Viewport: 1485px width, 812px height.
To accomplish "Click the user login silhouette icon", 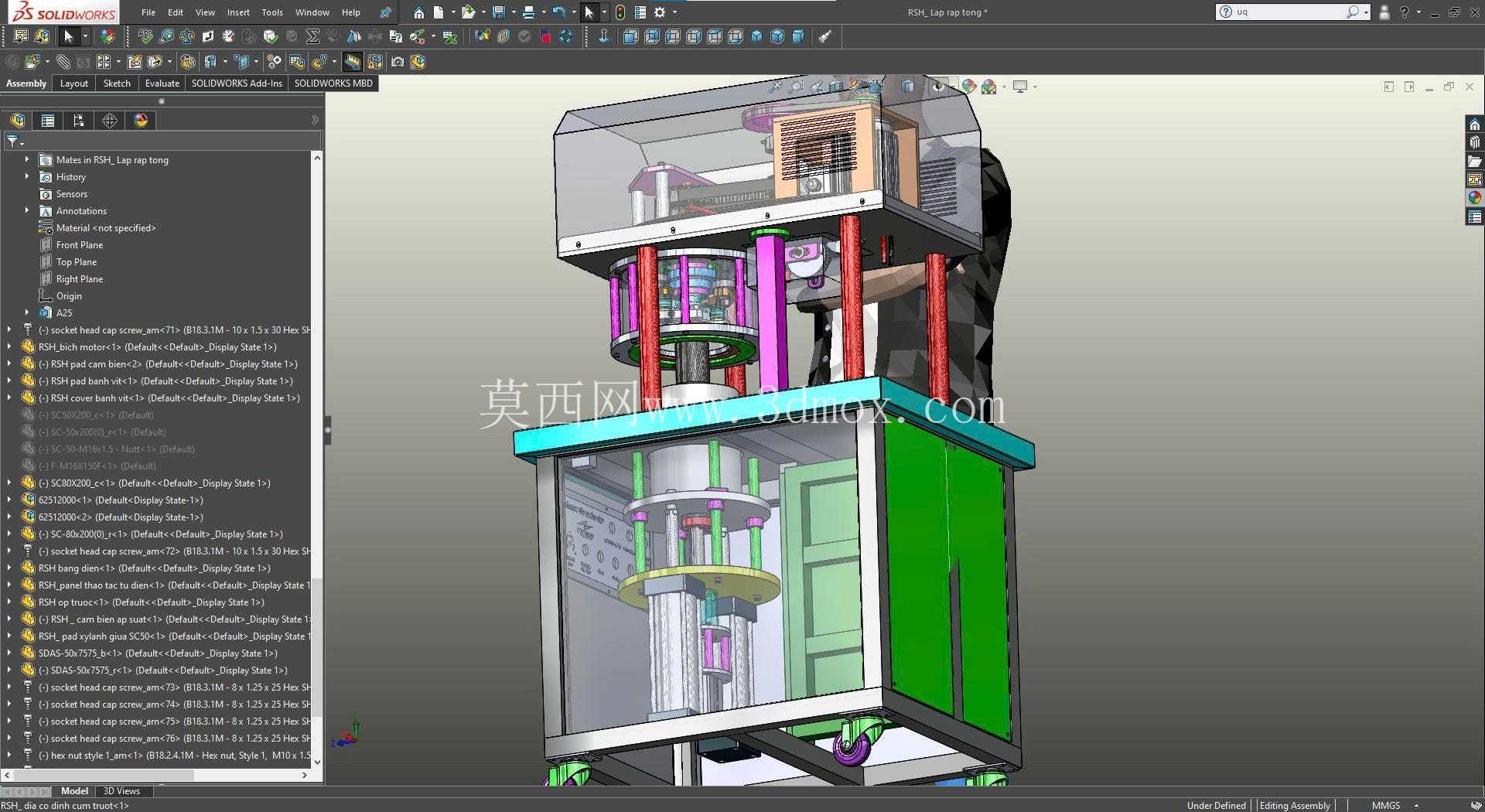I will coord(1384,12).
